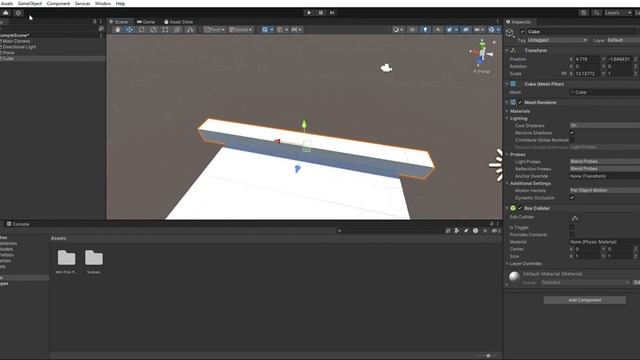Open scene camera settings icon
The width and height of the screenshot is (640, 360).
click(x=479, y=29)
